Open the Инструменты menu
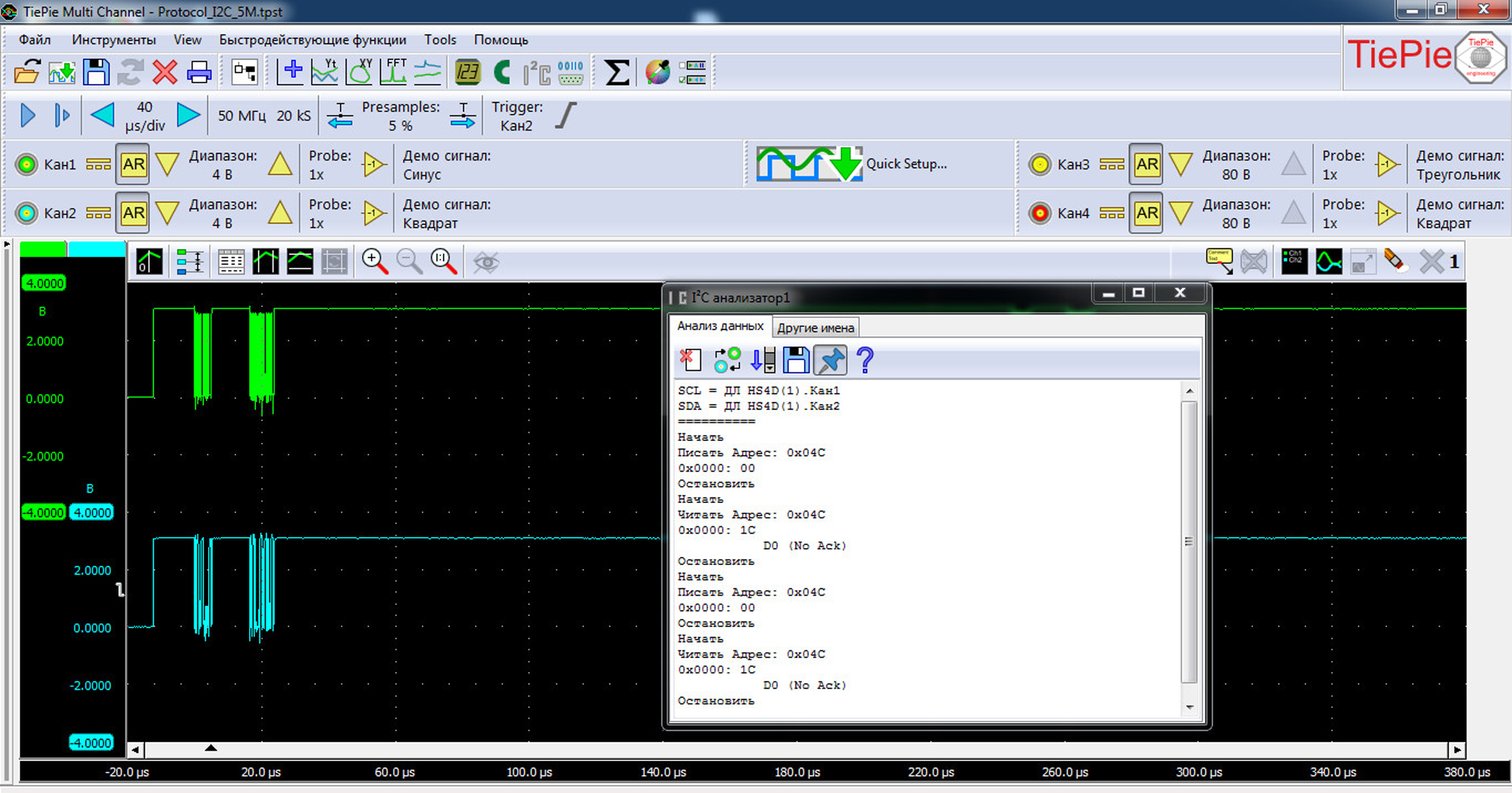 113,40
